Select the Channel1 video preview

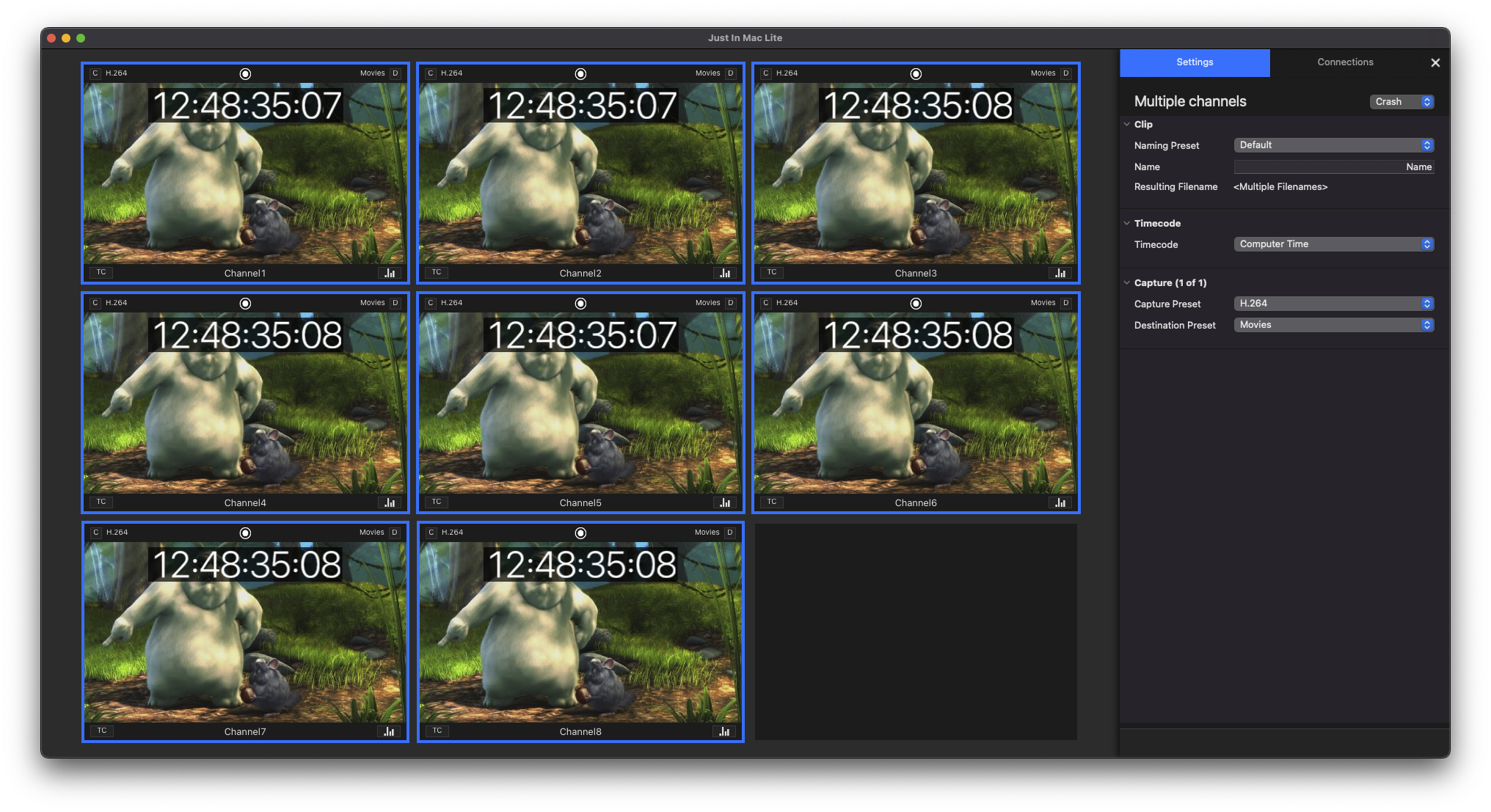[244, 173]
